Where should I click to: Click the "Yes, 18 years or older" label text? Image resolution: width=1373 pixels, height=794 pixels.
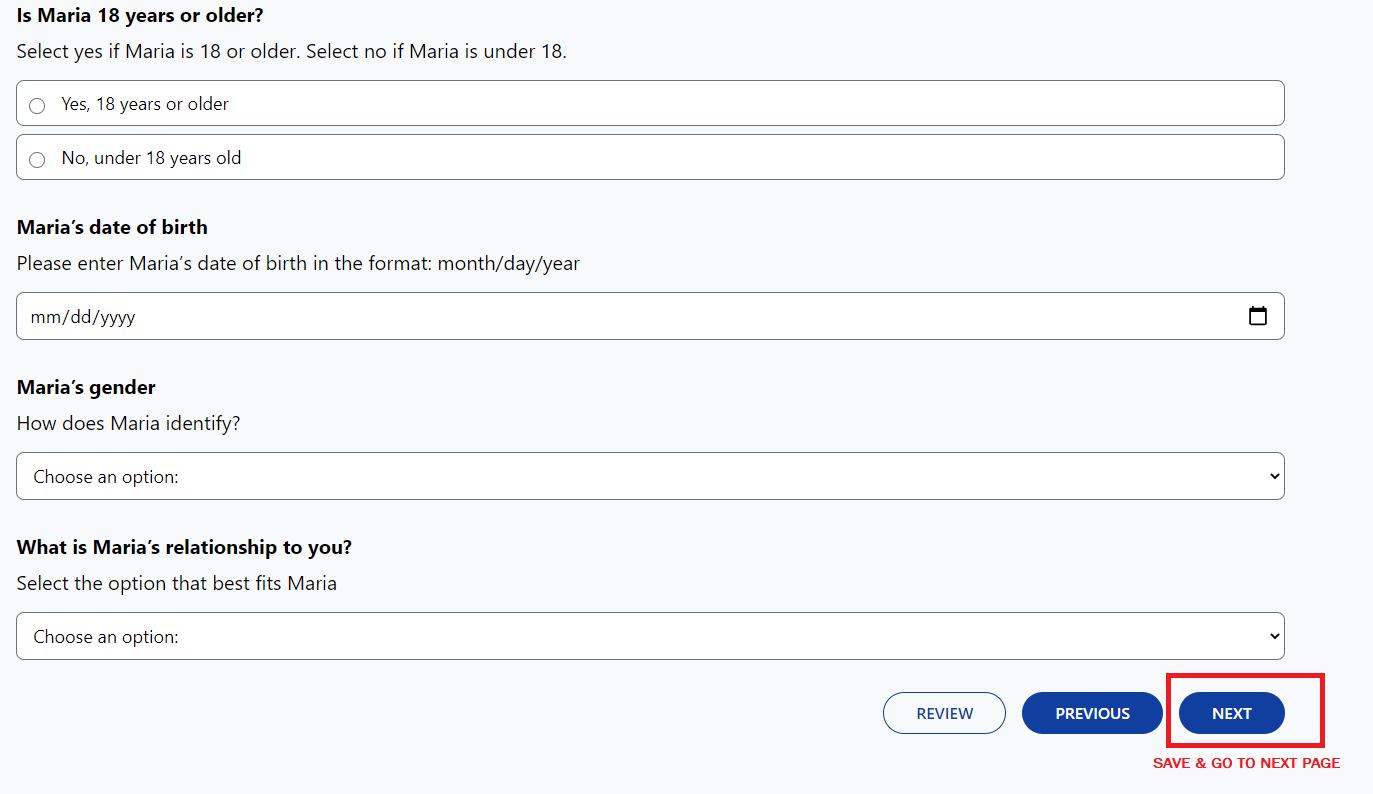(x=145, y=104)
